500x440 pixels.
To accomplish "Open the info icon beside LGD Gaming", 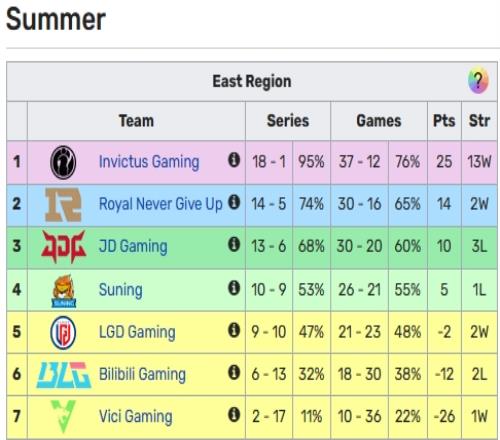I will 234,330.
